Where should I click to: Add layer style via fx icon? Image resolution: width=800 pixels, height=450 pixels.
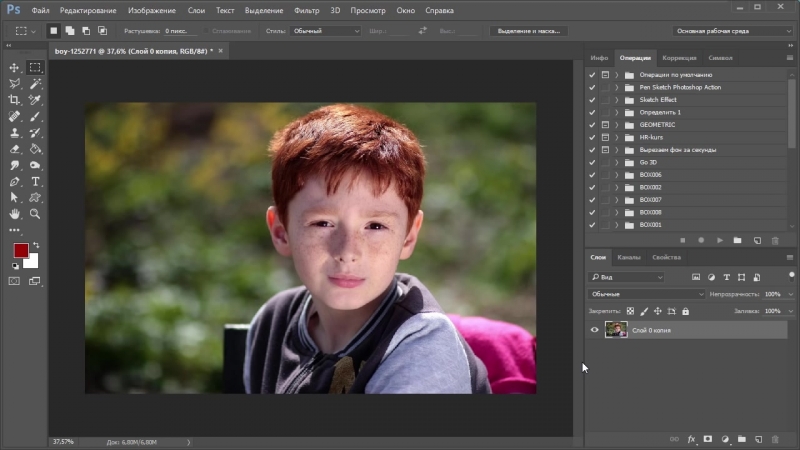tap(691, 438)
